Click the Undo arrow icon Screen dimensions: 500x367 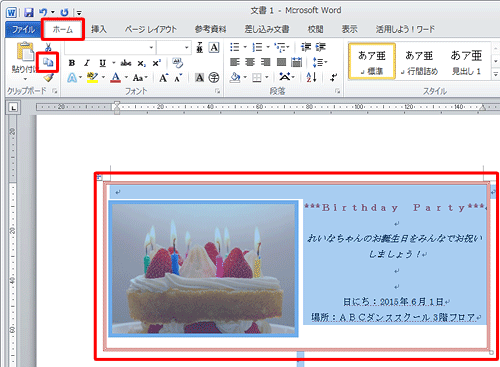pyautogui.click(x=43, y=12)
